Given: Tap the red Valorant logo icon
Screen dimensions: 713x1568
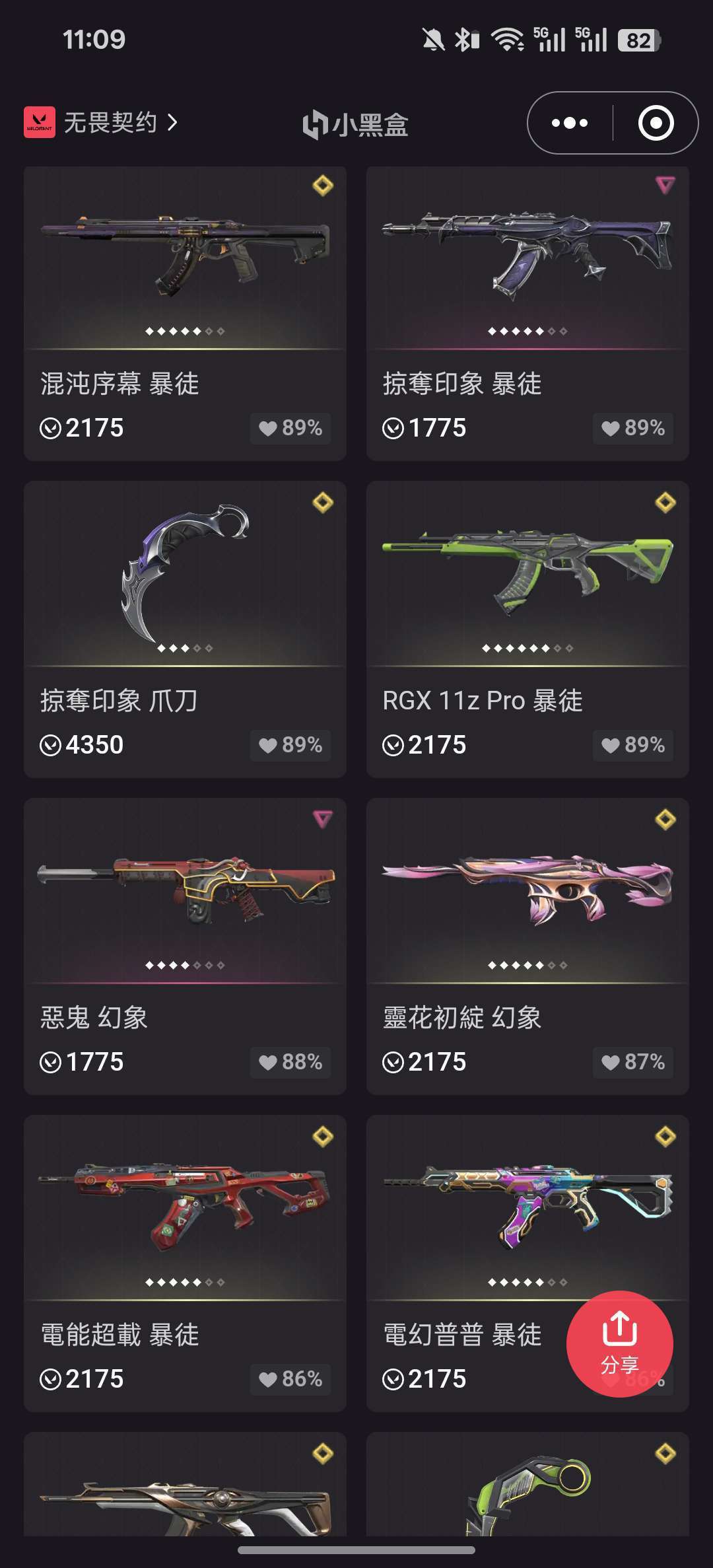Looking at the screenshot, I should point(40,122).
